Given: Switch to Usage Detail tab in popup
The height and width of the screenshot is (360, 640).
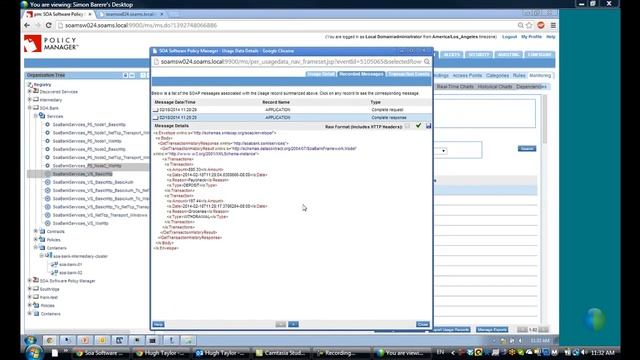Looking at the screenshot, I should click(x=321, y=74).
